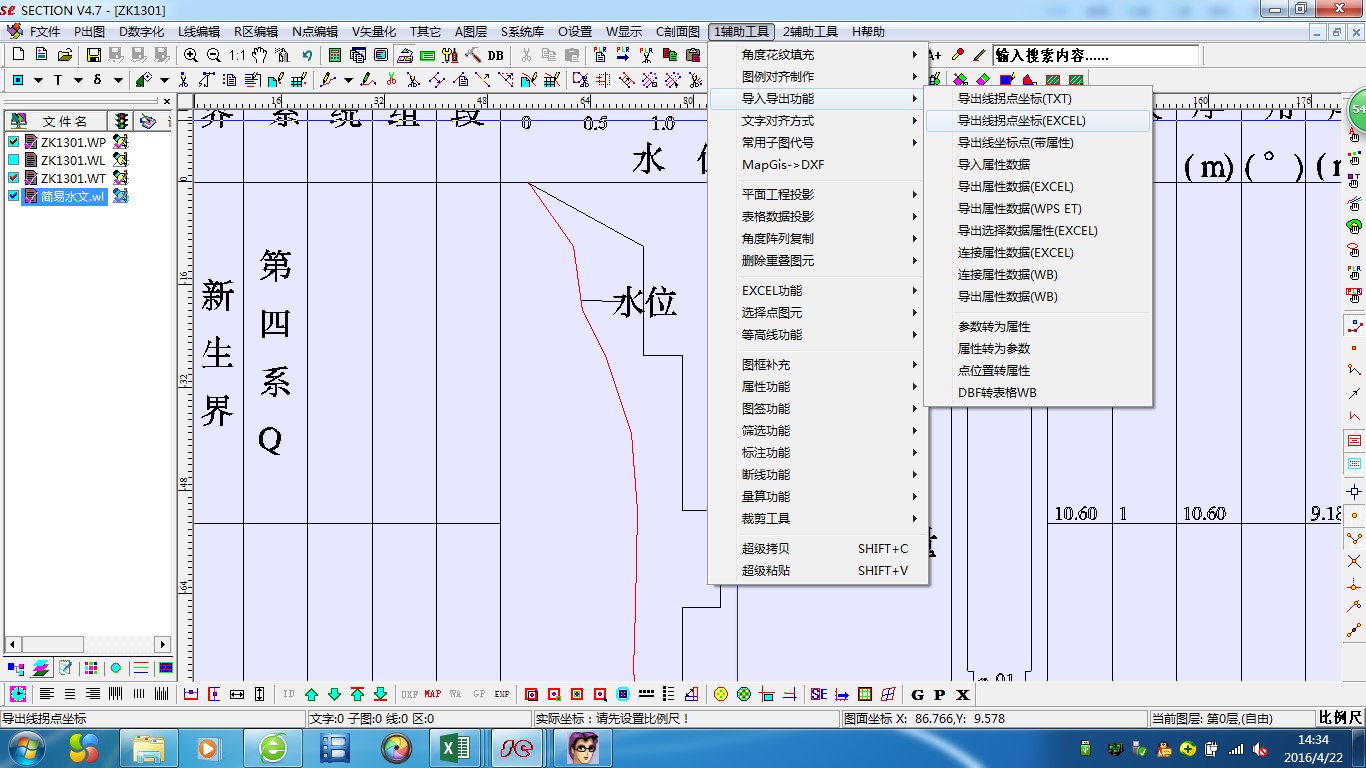Open file explorer in the taskbar
Viewport: 1366px width, 768px height.
tap(149, 748)
